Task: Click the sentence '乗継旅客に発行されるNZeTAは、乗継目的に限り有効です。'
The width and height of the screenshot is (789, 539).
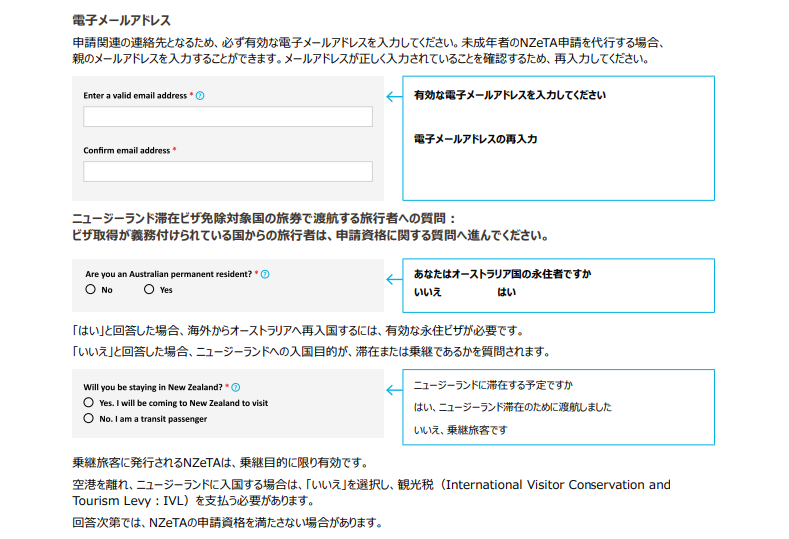Action: point(222,463)
